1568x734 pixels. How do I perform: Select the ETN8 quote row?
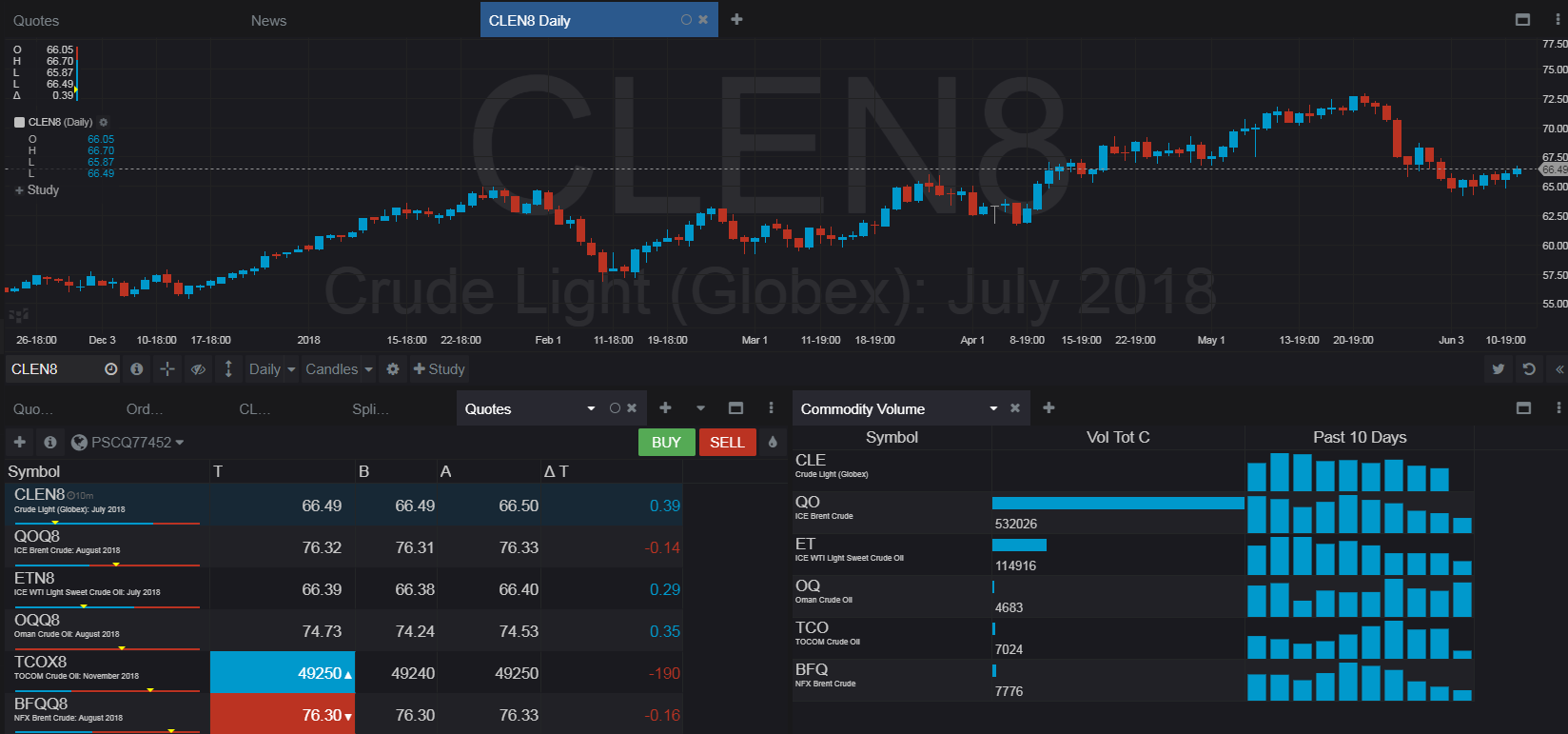344,588
